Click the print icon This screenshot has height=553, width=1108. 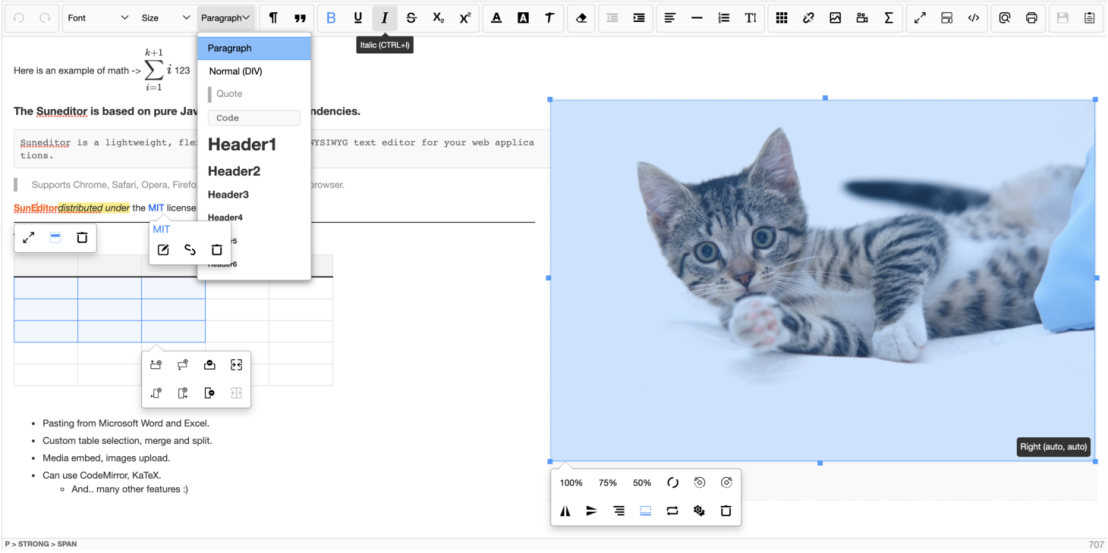point(1031,18)
